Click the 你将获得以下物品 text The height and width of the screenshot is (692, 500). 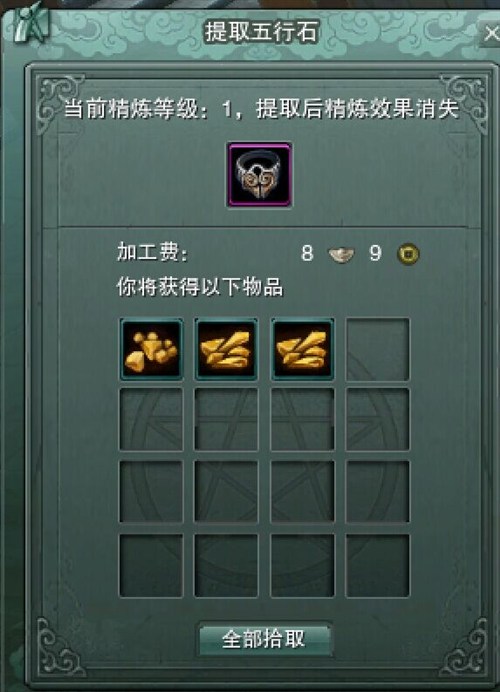click(199, 287)
